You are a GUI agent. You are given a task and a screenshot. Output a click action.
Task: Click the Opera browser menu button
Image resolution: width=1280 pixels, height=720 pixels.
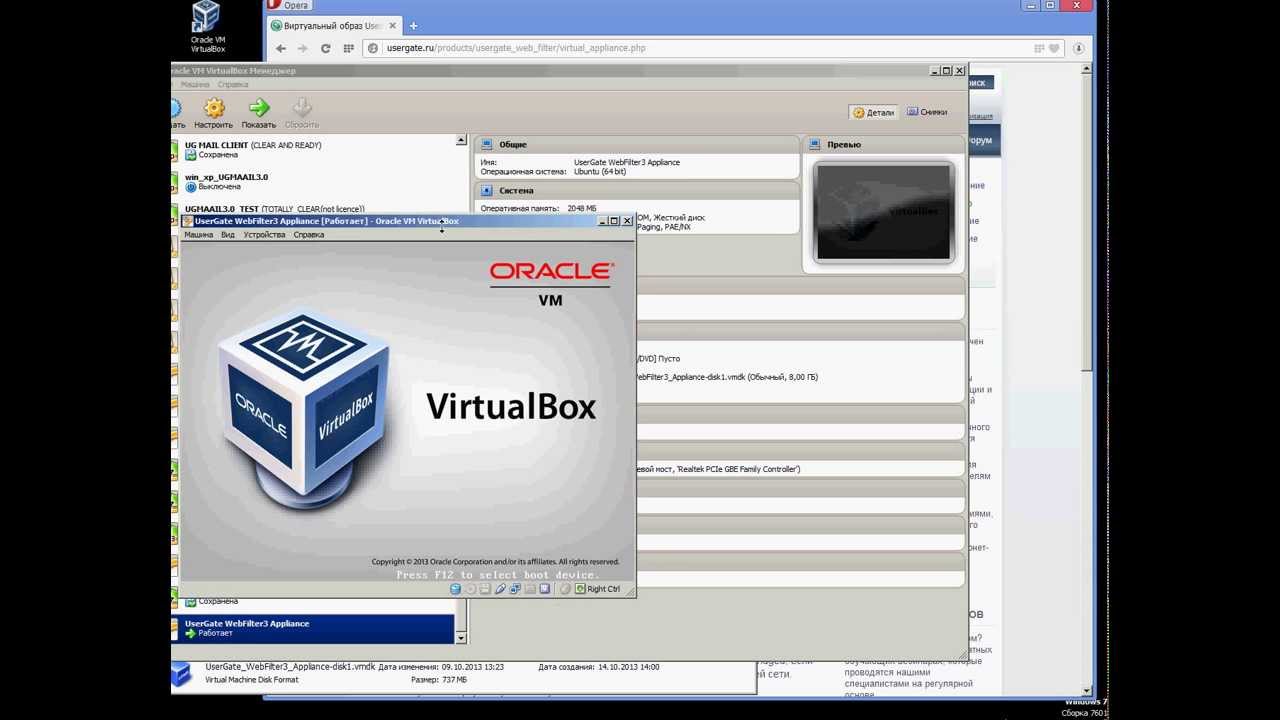[288, 5]
